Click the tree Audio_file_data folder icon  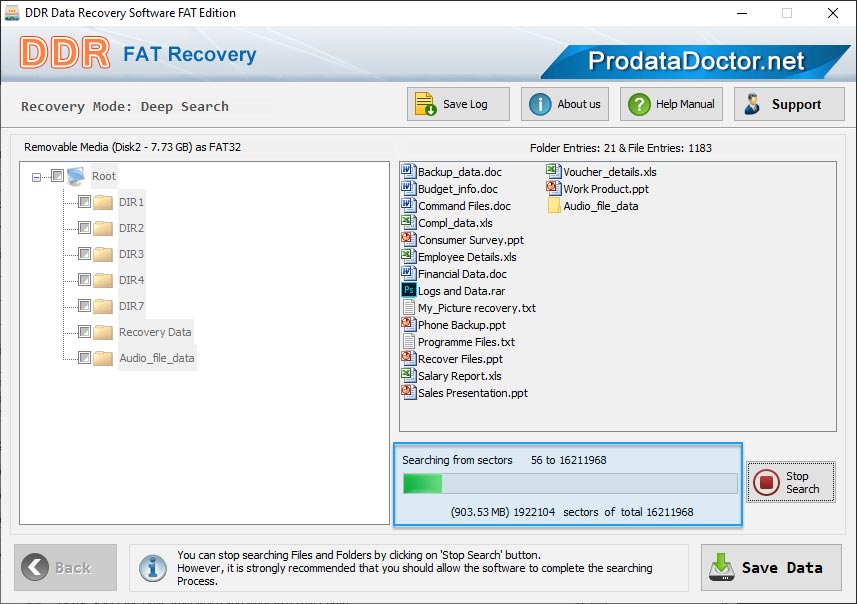tap(103, 359)
